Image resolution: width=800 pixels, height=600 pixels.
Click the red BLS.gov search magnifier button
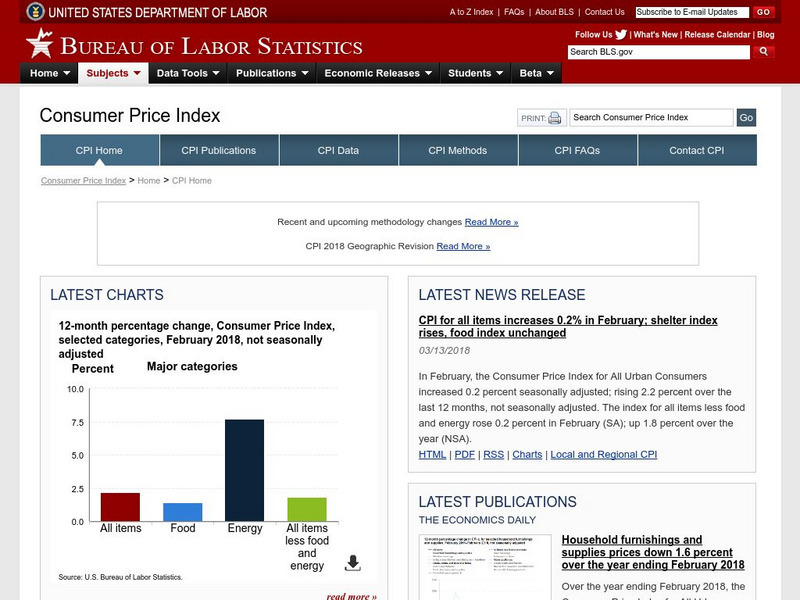pos(763,52)
